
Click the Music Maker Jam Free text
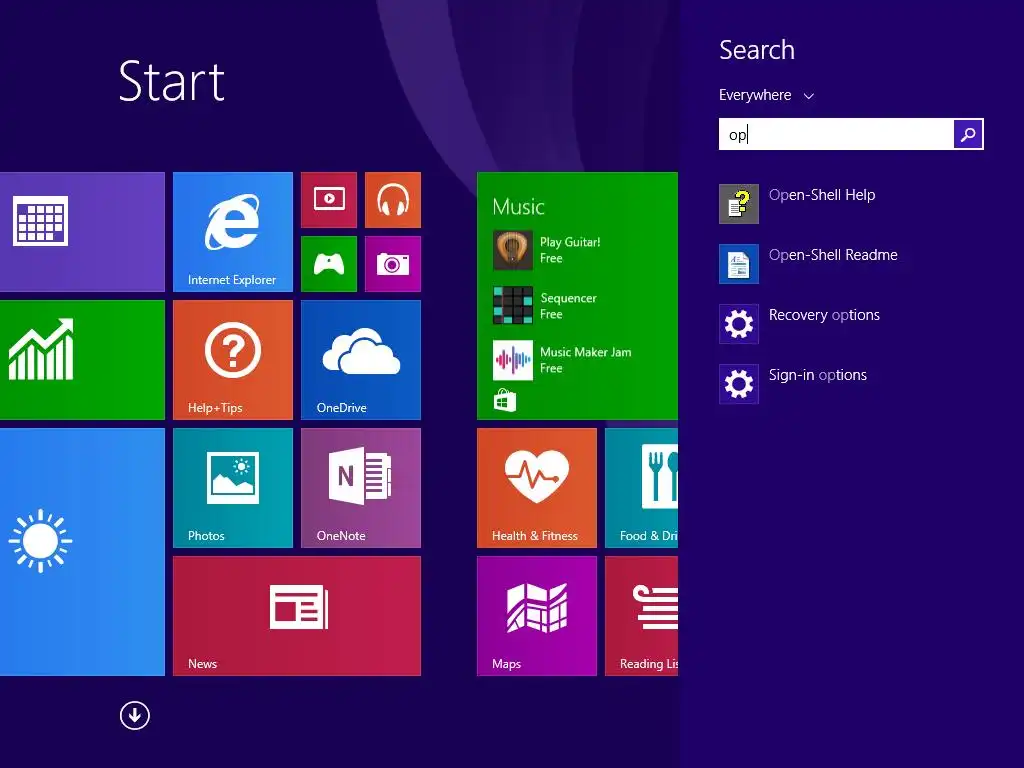[x=586, y=360]
